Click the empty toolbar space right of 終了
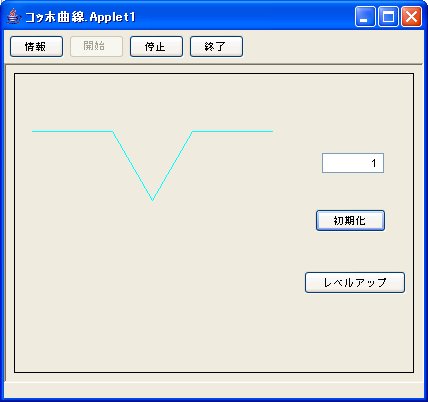The image size is (428, 402). click(333, 47)
